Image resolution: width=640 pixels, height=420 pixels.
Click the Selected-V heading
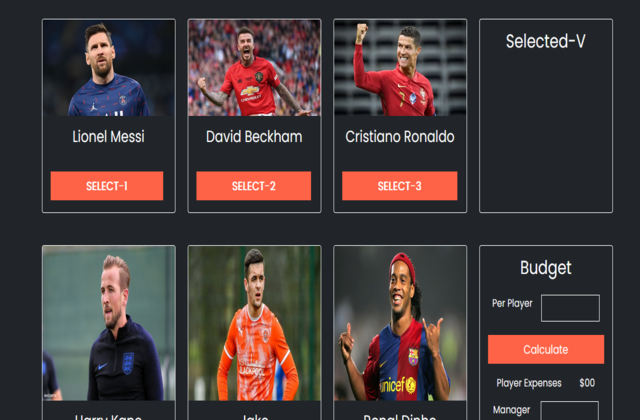click(x=546, y=41)
